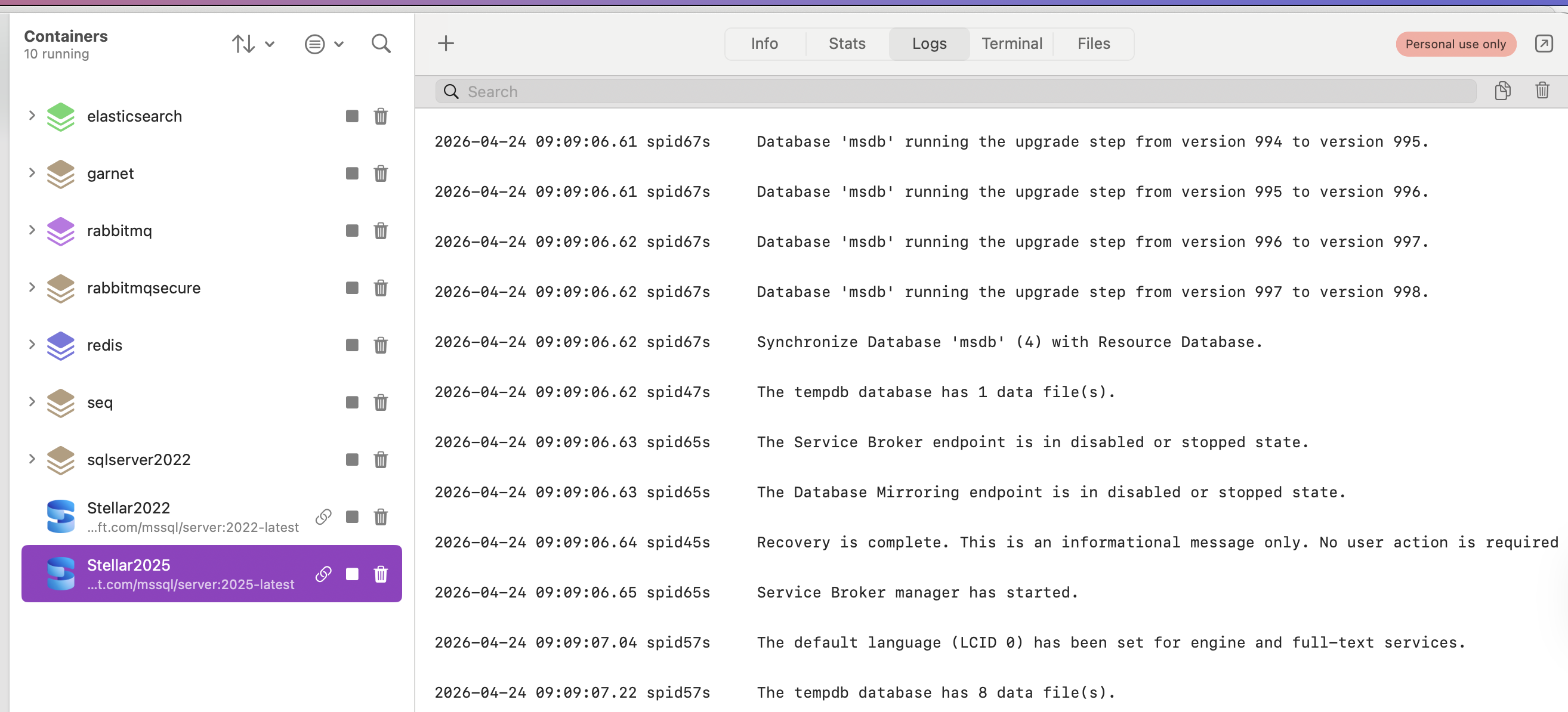Copy logs to clipboard
Image resolution: width=1568 pixels, height=712 pixels.
click(1502, 91)
